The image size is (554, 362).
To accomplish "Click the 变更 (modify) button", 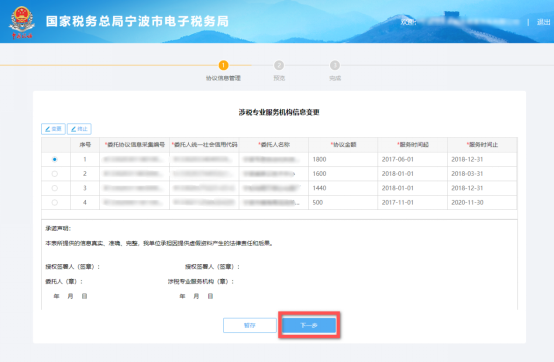I will pyautogui.click(x=53, y=129).
